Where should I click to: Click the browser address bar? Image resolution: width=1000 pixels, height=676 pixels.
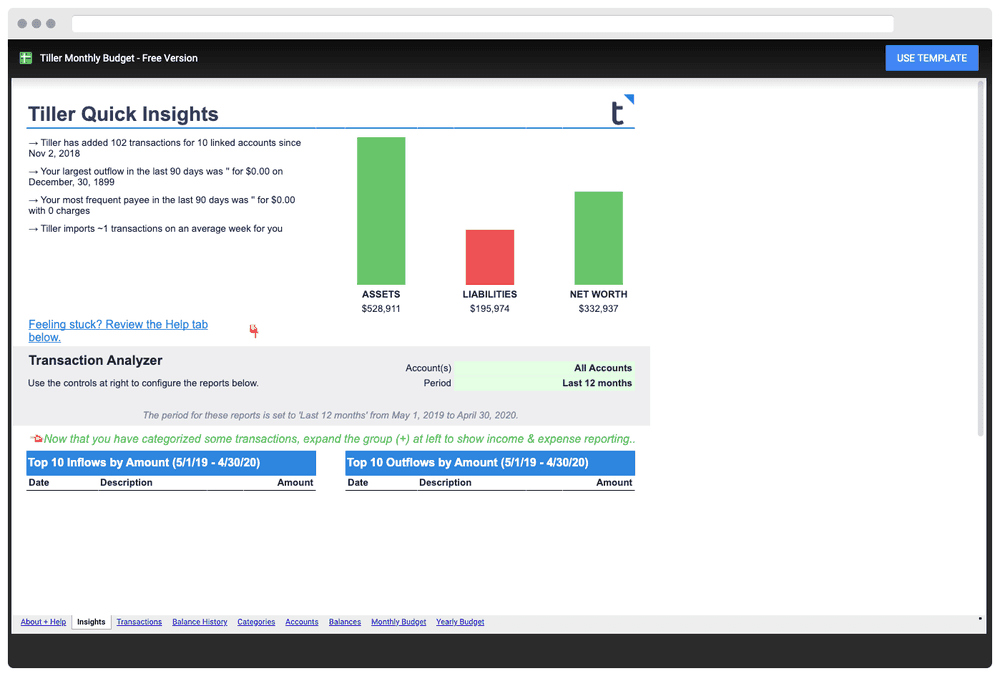tap(483, 24)
